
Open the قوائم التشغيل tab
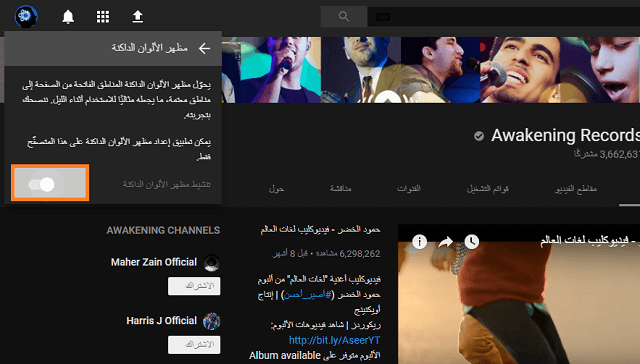[487, 189]
